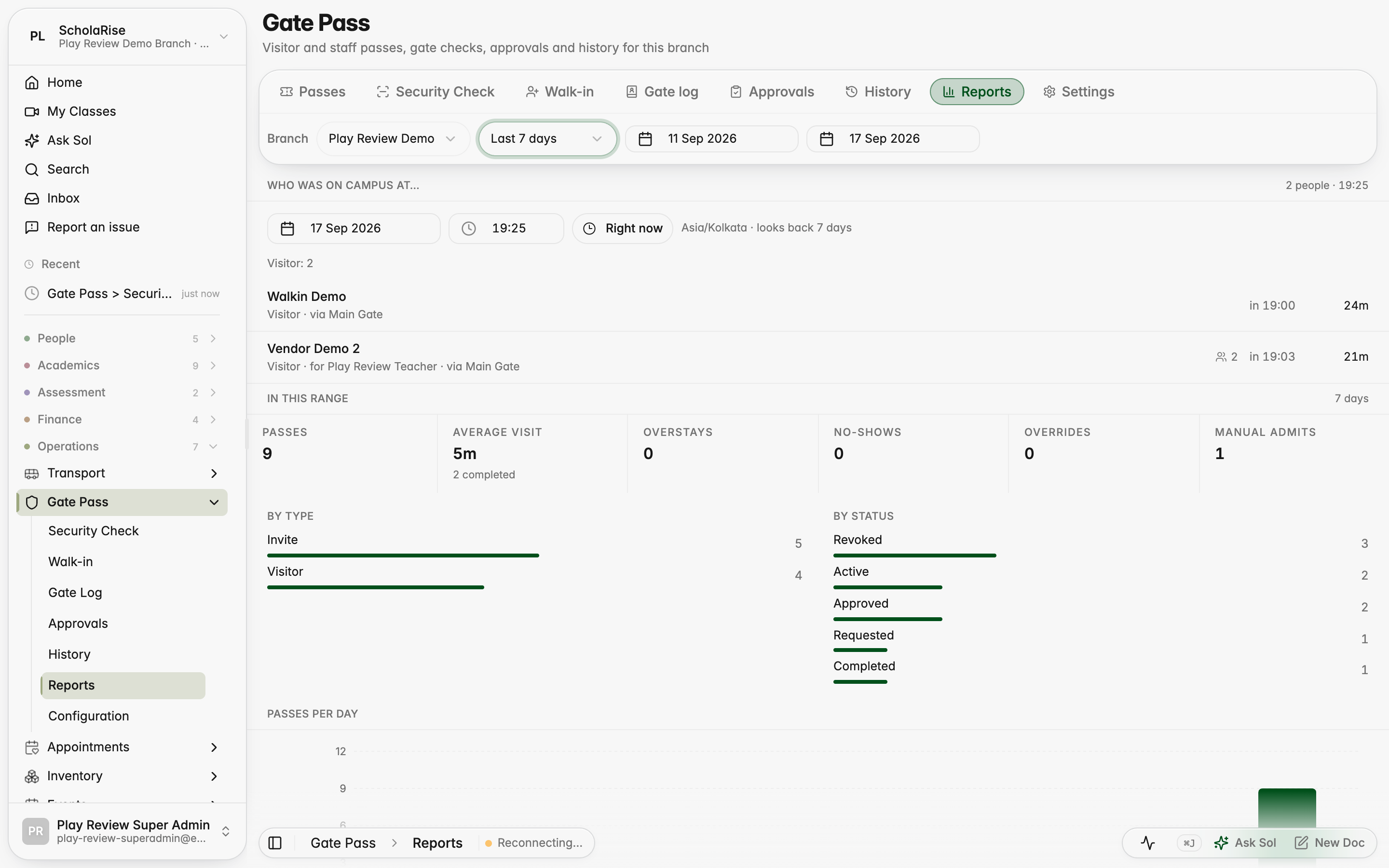1389x868 pixels.
Task: Switch to the Security Check tab
Action: tap(436, 92)
